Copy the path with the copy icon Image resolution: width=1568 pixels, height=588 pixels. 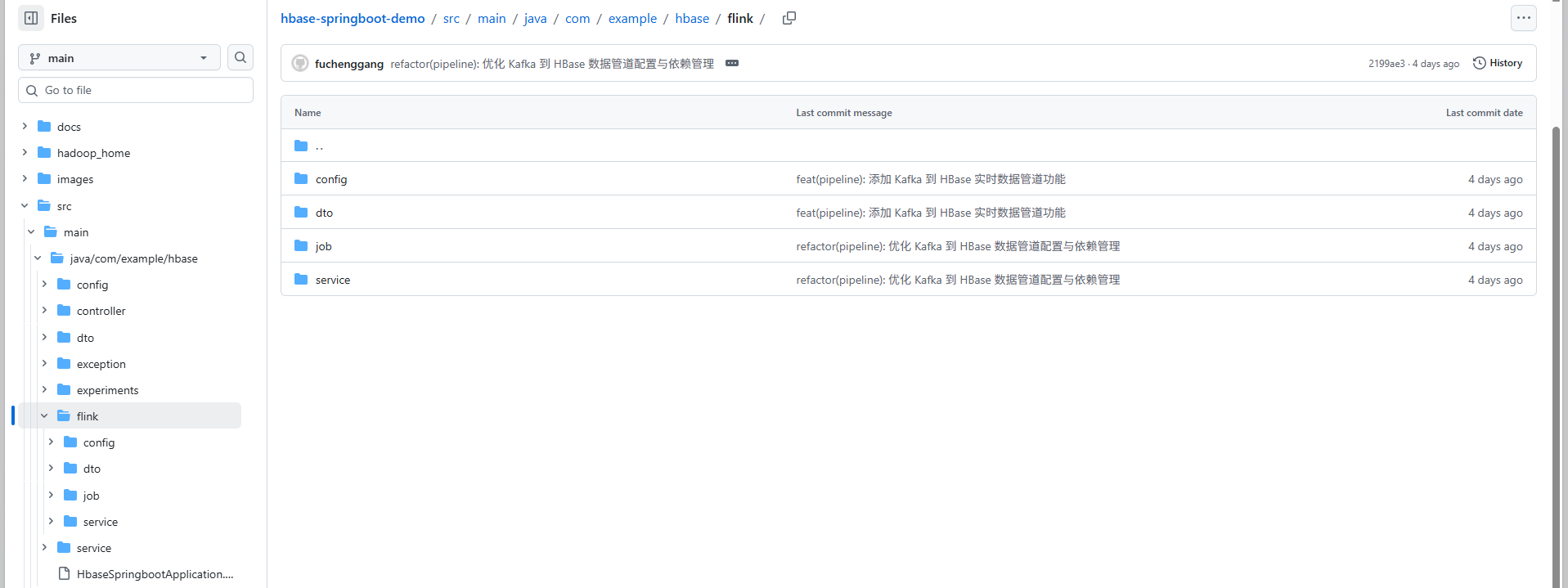(x=789, y=18)
